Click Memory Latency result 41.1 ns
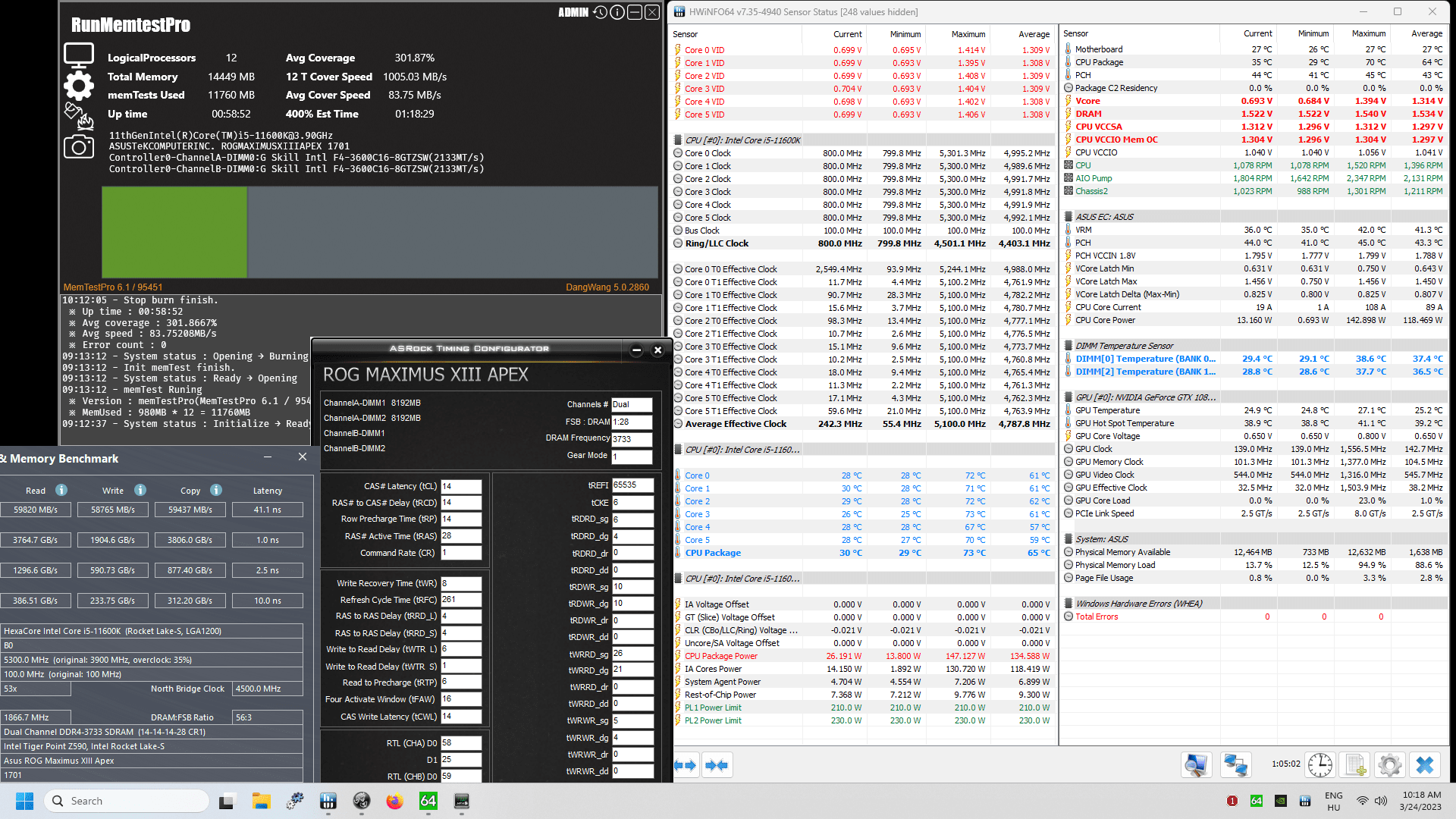The height and width of the screenshot is (819, 1456). coord(268,510)
